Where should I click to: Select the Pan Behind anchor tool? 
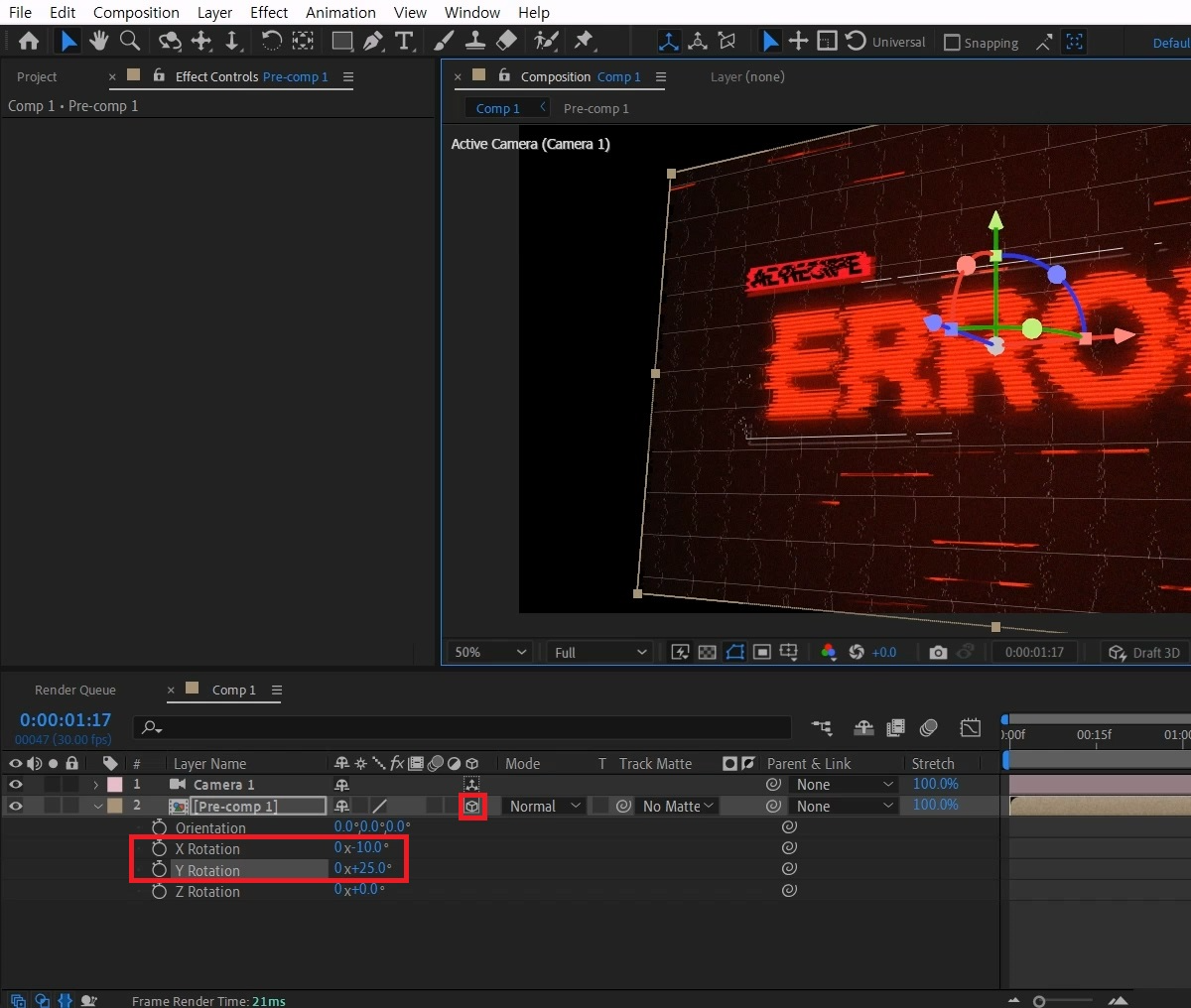303,41
